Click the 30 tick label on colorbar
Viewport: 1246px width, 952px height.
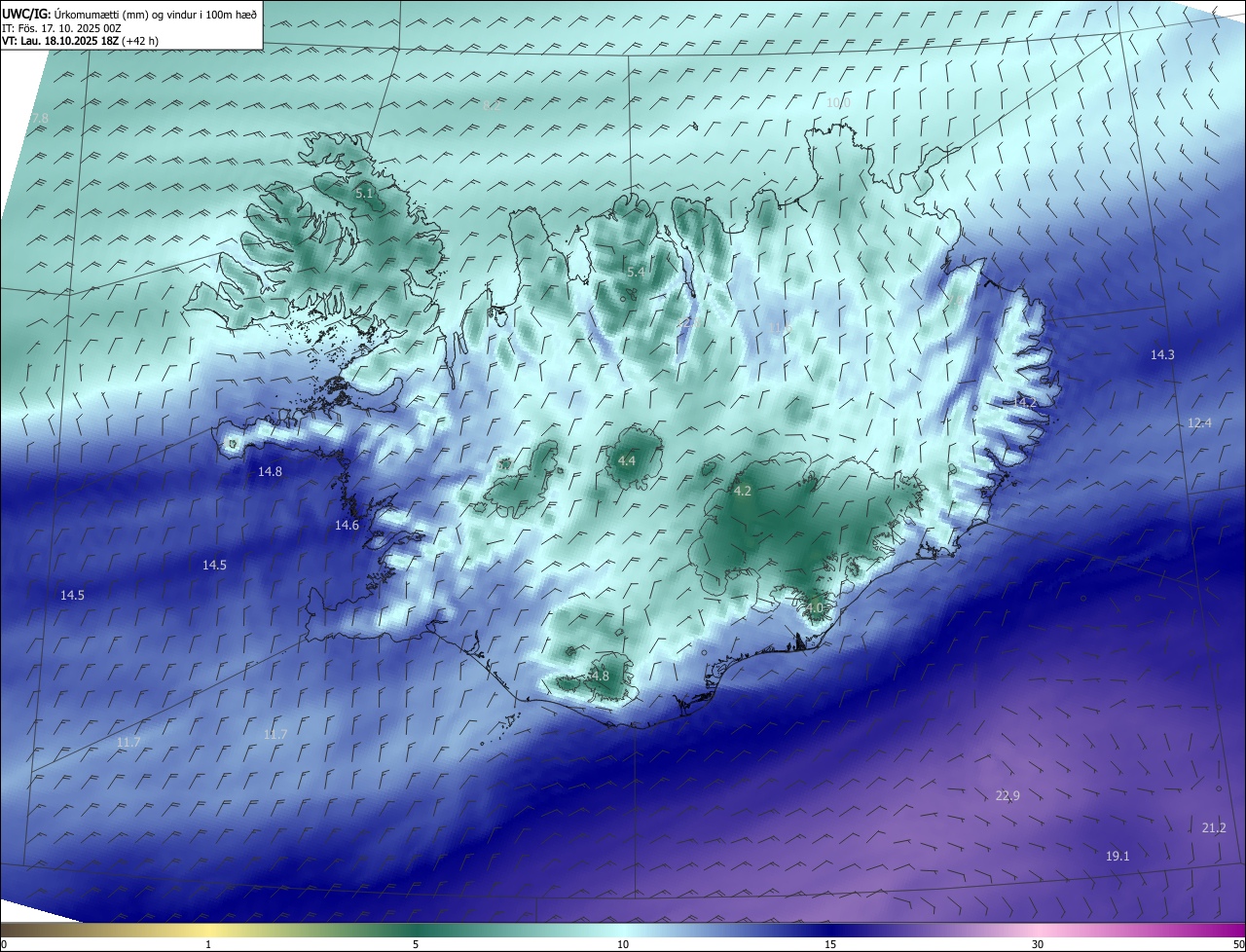1038,944
